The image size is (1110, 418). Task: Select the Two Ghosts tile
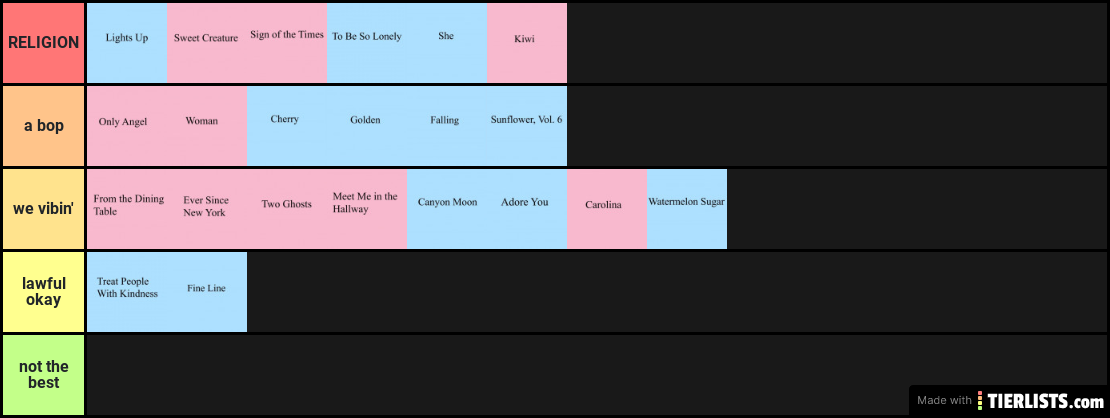[287, 209]
